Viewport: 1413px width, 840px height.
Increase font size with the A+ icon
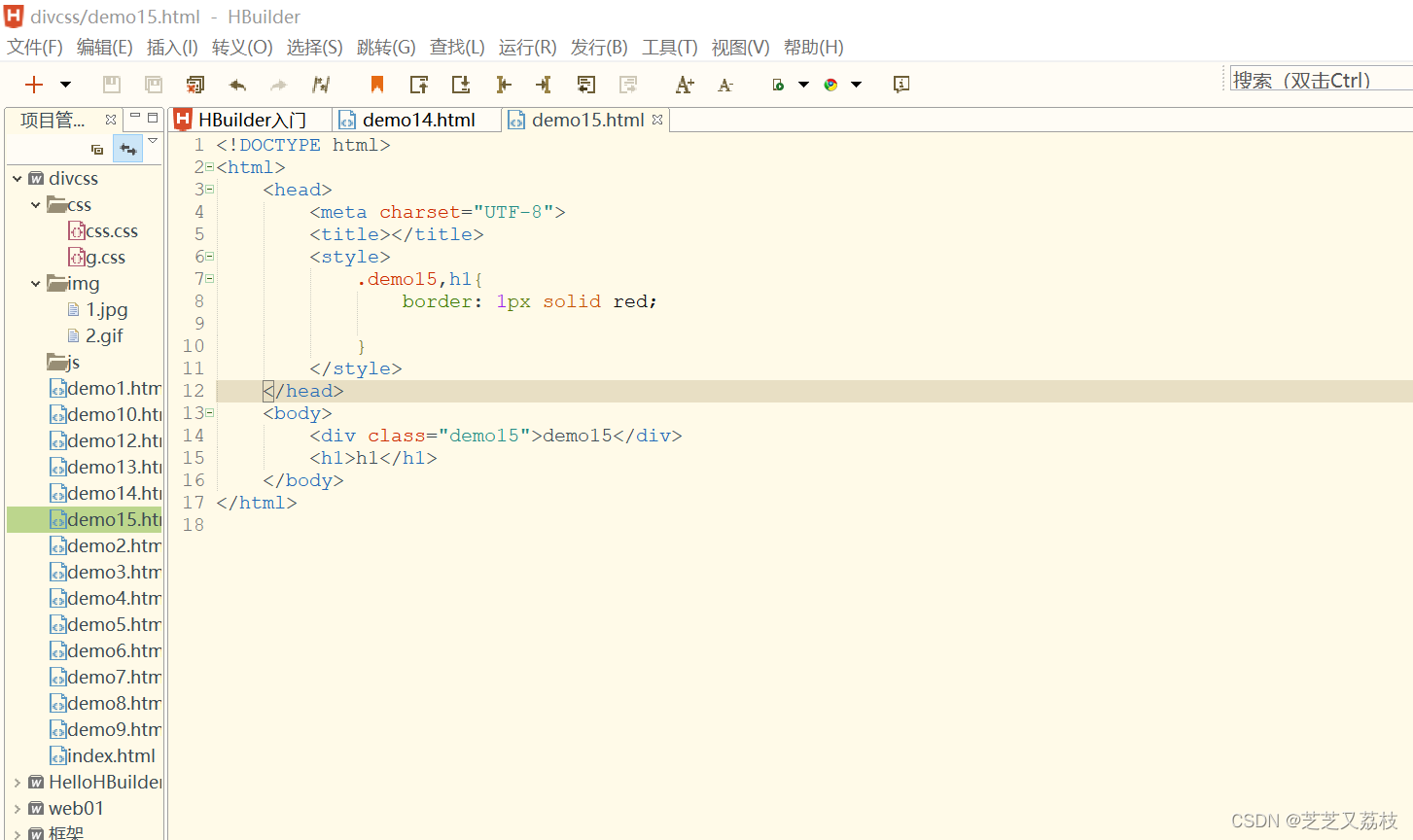685,85
